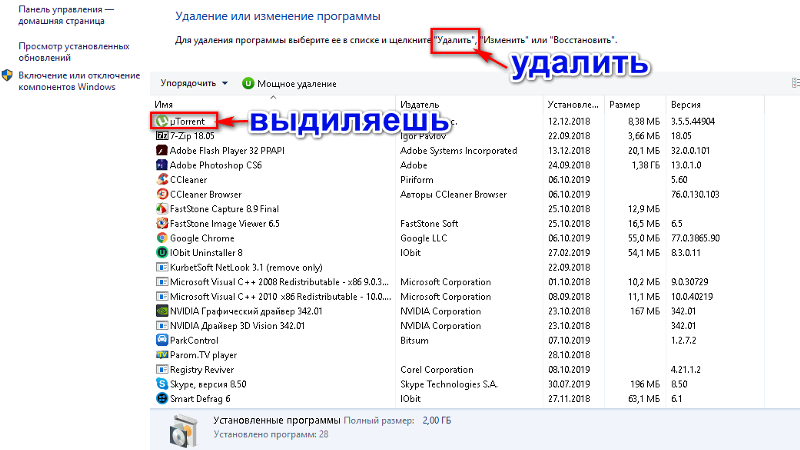Click the Smart Defrag 6 icon
The image size is (800, 450).
click(162, 398)
